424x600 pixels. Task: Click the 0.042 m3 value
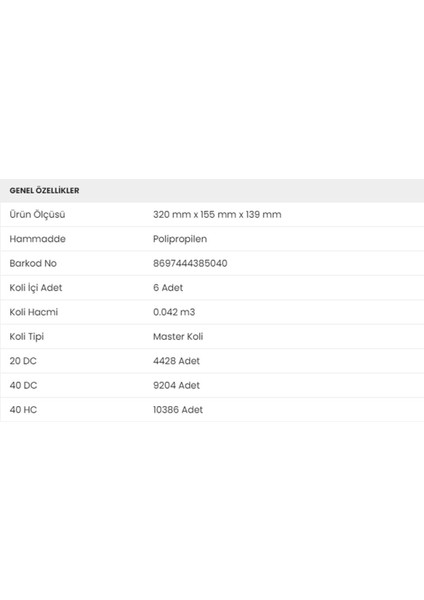tap(174, 312)
